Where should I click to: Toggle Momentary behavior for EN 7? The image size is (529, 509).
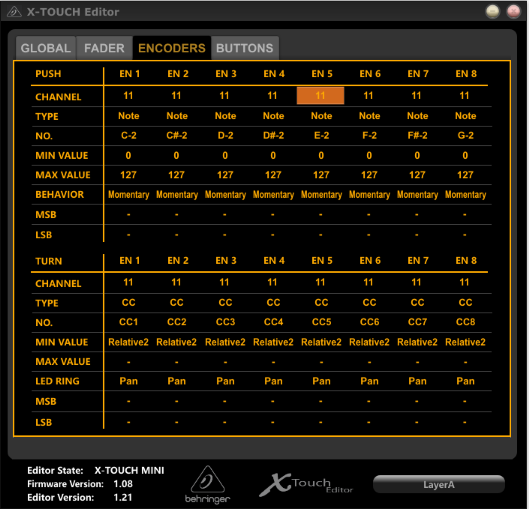[417, 195]
